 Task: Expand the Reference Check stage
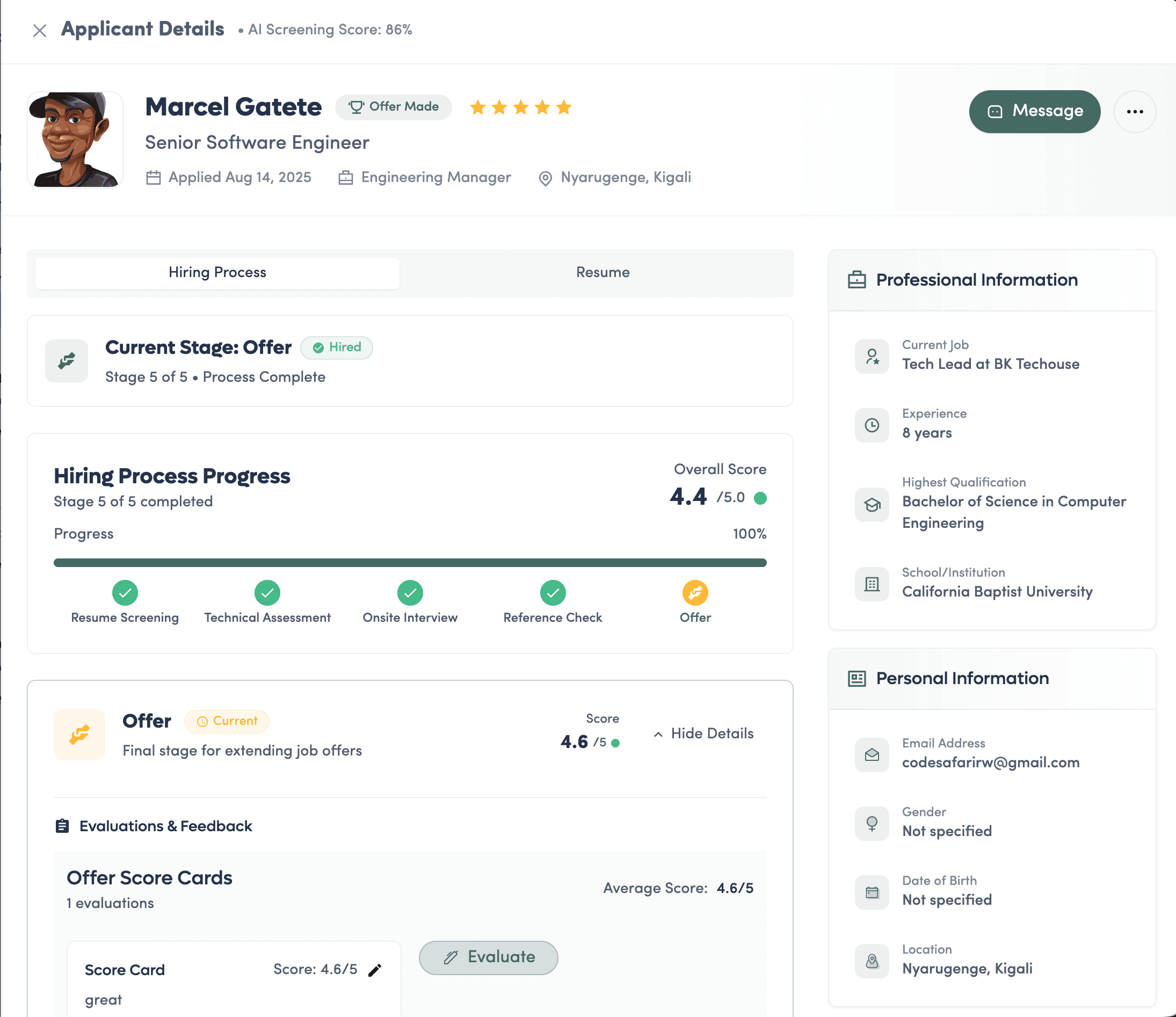click(x=552, y=593)
